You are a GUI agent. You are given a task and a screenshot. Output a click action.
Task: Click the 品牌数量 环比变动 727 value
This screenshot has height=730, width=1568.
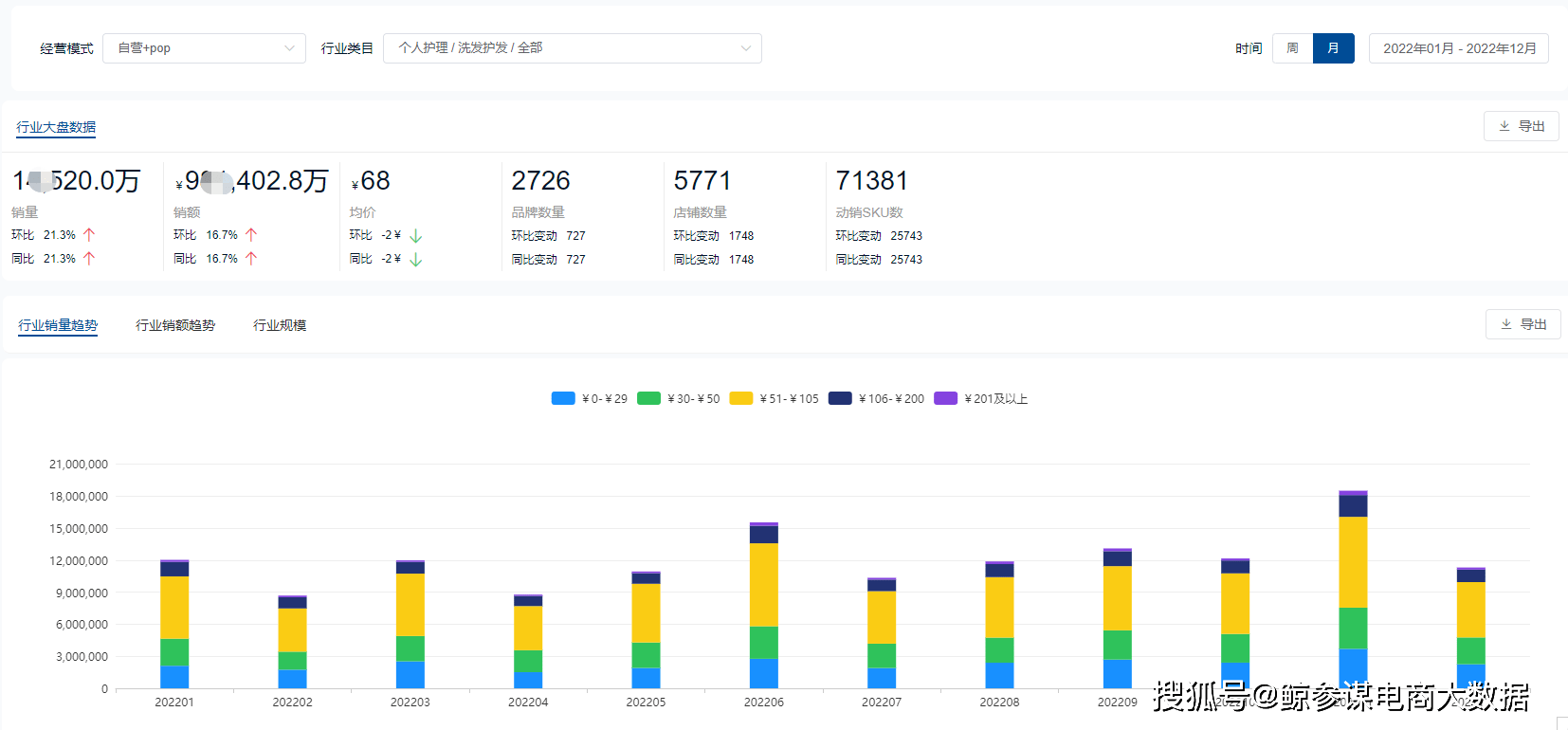point(575,235)
